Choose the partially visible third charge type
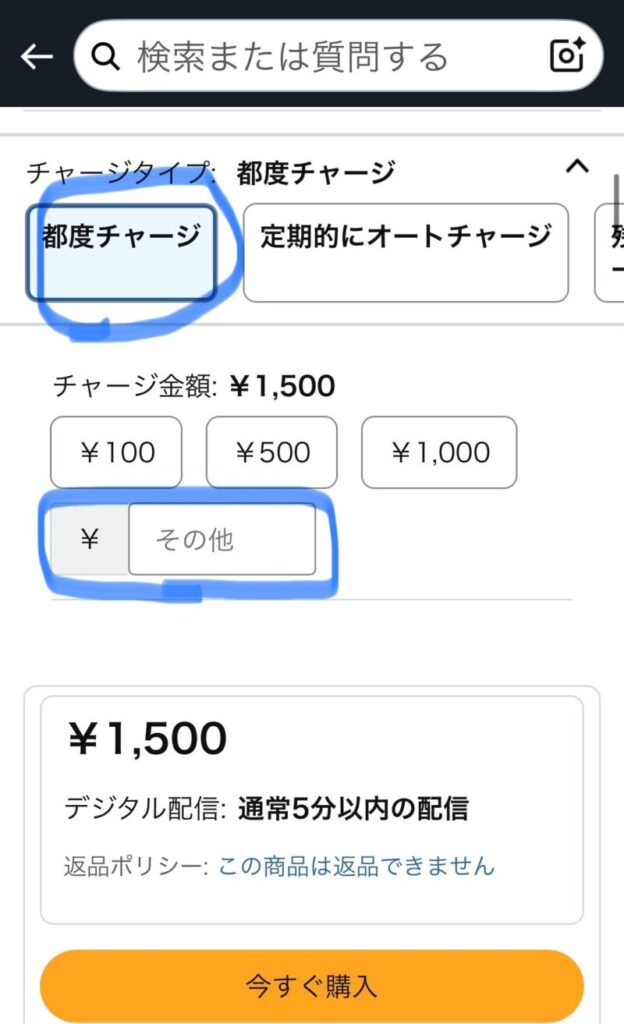Image resolution: width=624 pixels, height=1024 pixels. 610,252
